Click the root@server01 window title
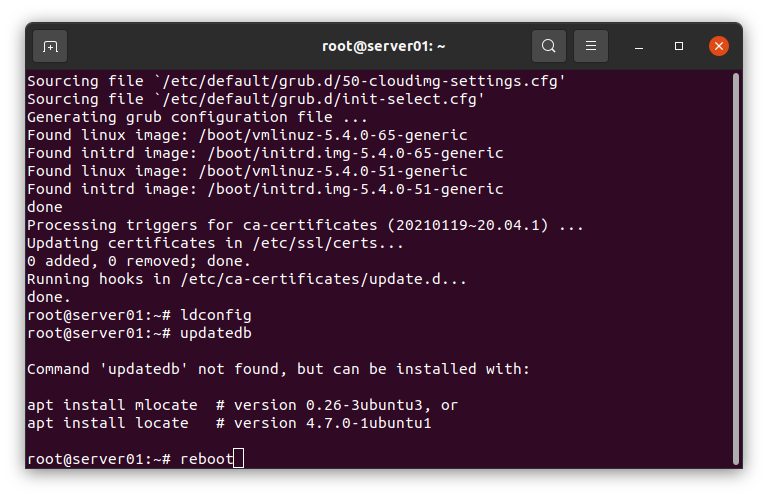Screen dimensions: 768x497 coord(384,47)
